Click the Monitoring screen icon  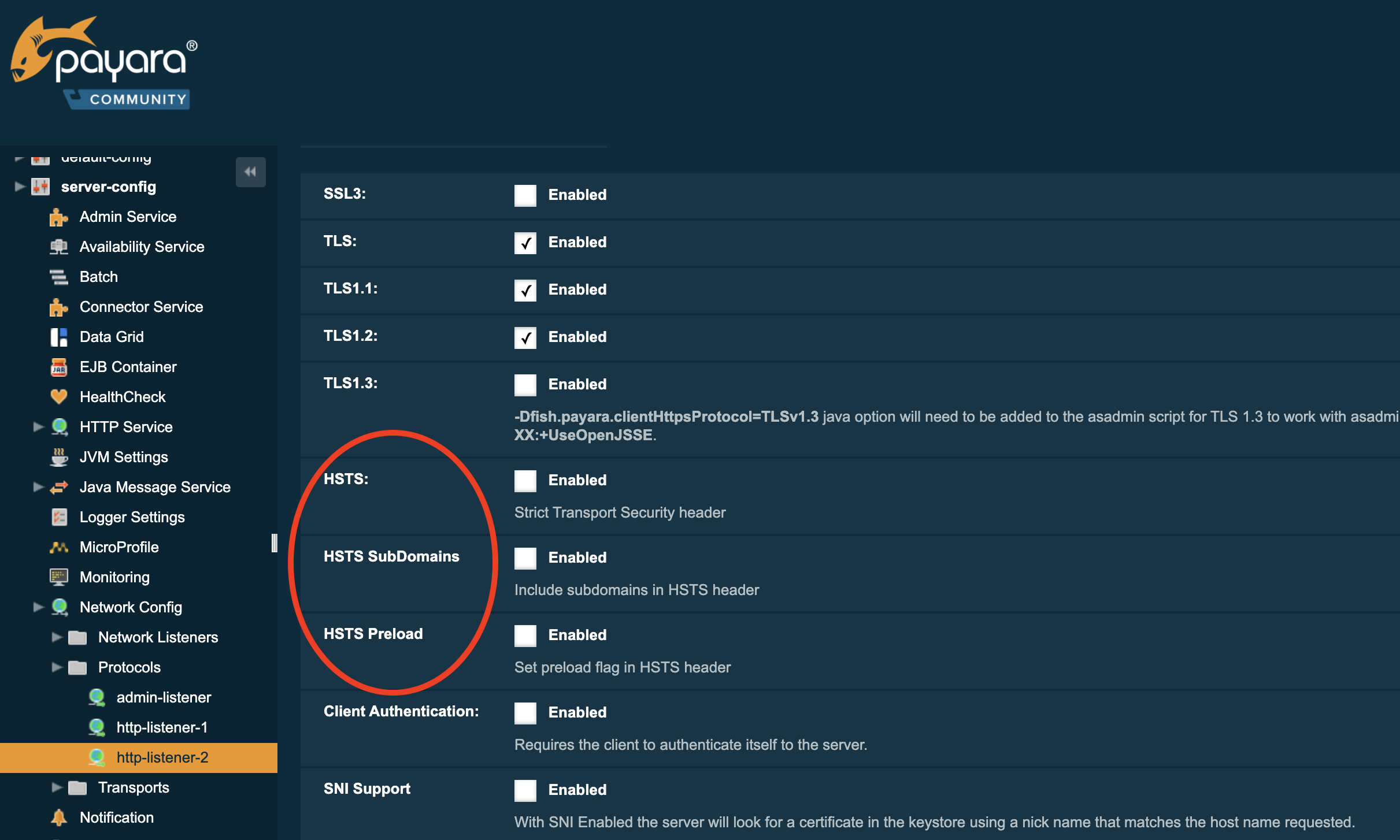(x=58, y=577)
